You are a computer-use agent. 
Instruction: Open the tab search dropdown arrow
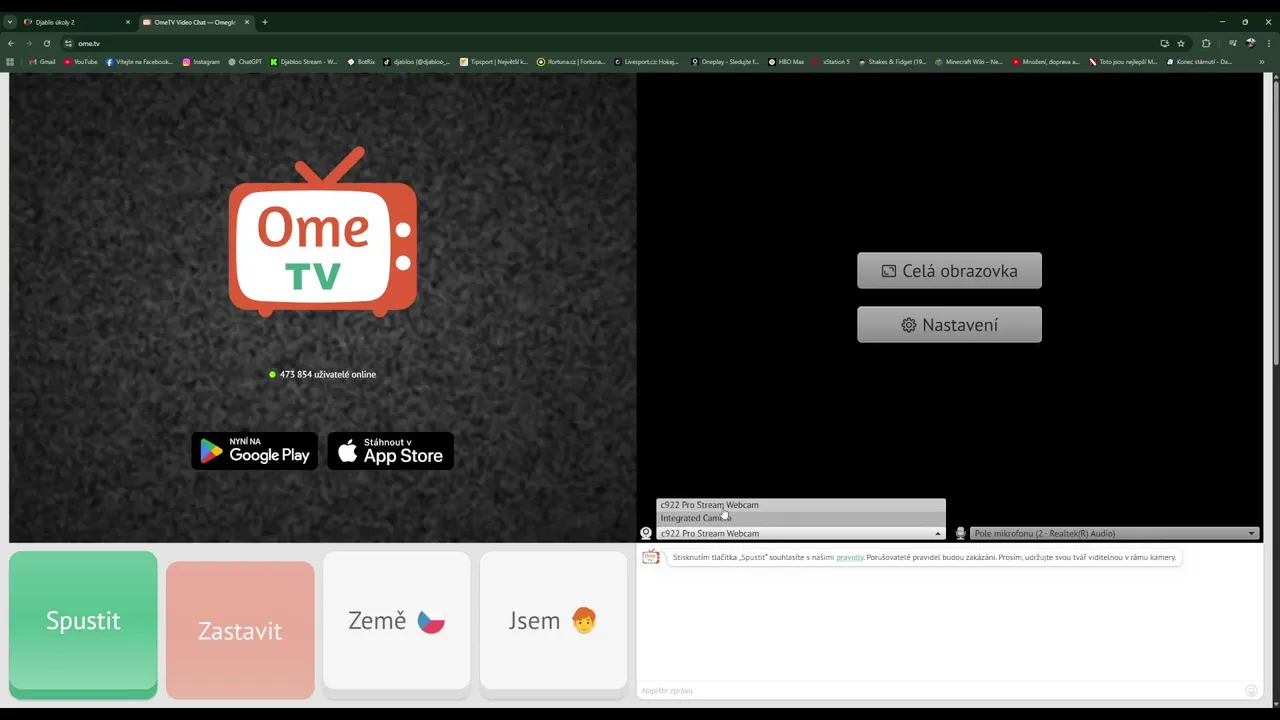click(x=10, y=22)
